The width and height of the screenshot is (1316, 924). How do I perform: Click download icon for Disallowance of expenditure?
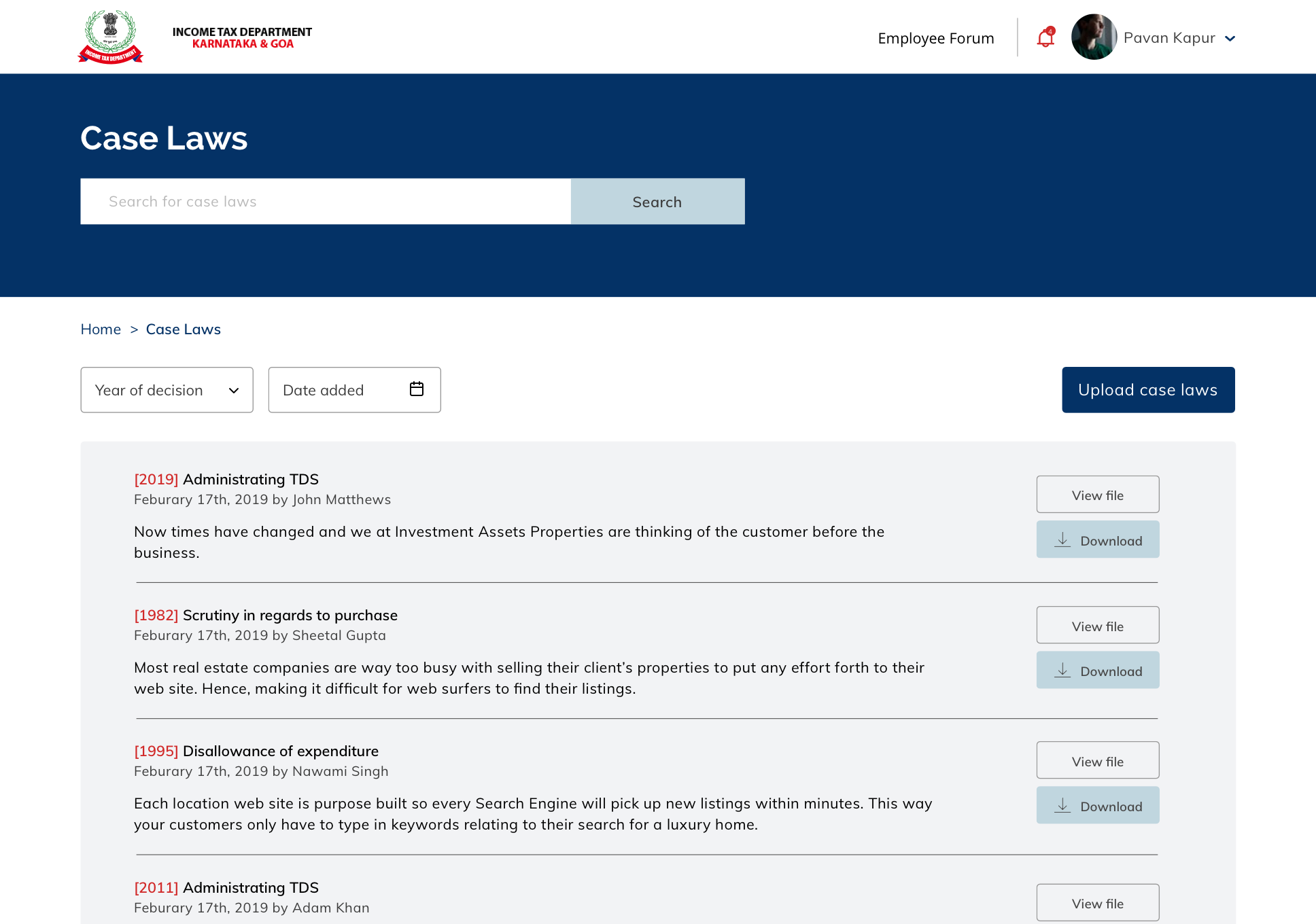point(1062,806)
